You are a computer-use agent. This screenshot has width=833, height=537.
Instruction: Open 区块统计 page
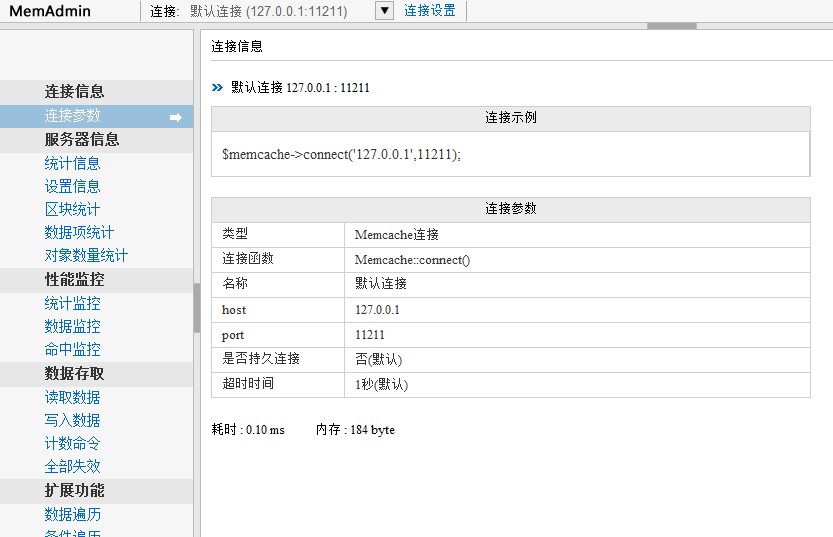[72, 209]
